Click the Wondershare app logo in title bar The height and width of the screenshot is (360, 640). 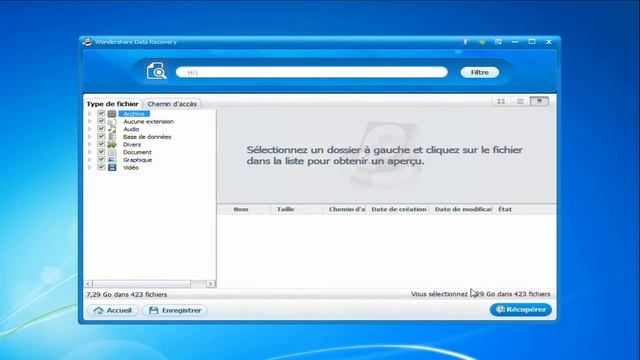click(x=87, y=42)
